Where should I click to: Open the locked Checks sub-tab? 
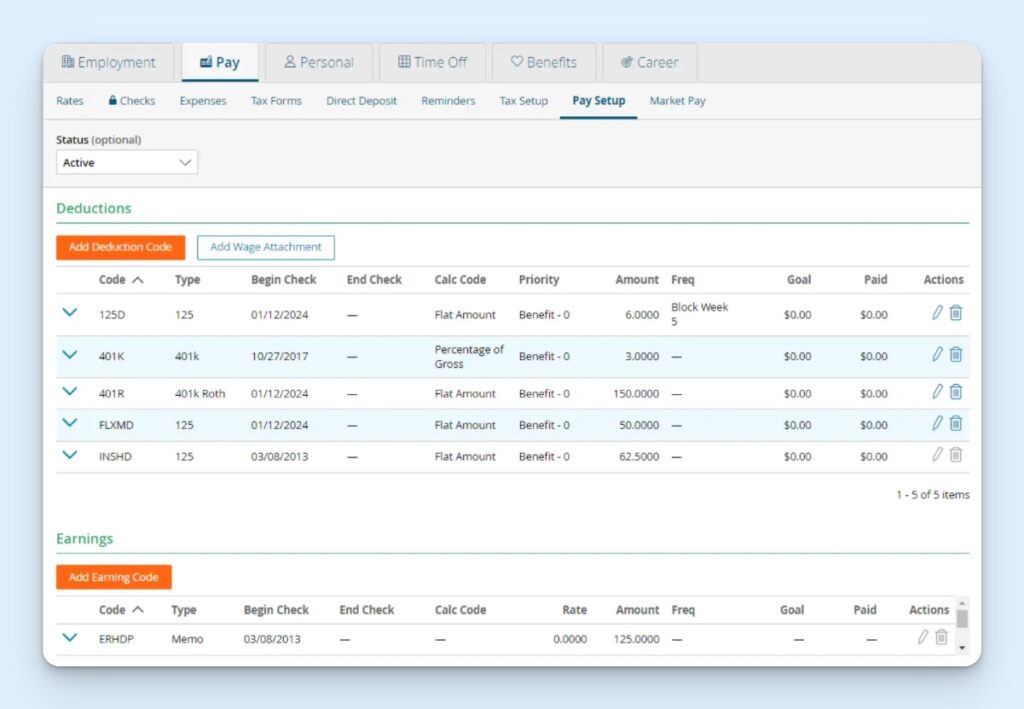tap(132, 101)
